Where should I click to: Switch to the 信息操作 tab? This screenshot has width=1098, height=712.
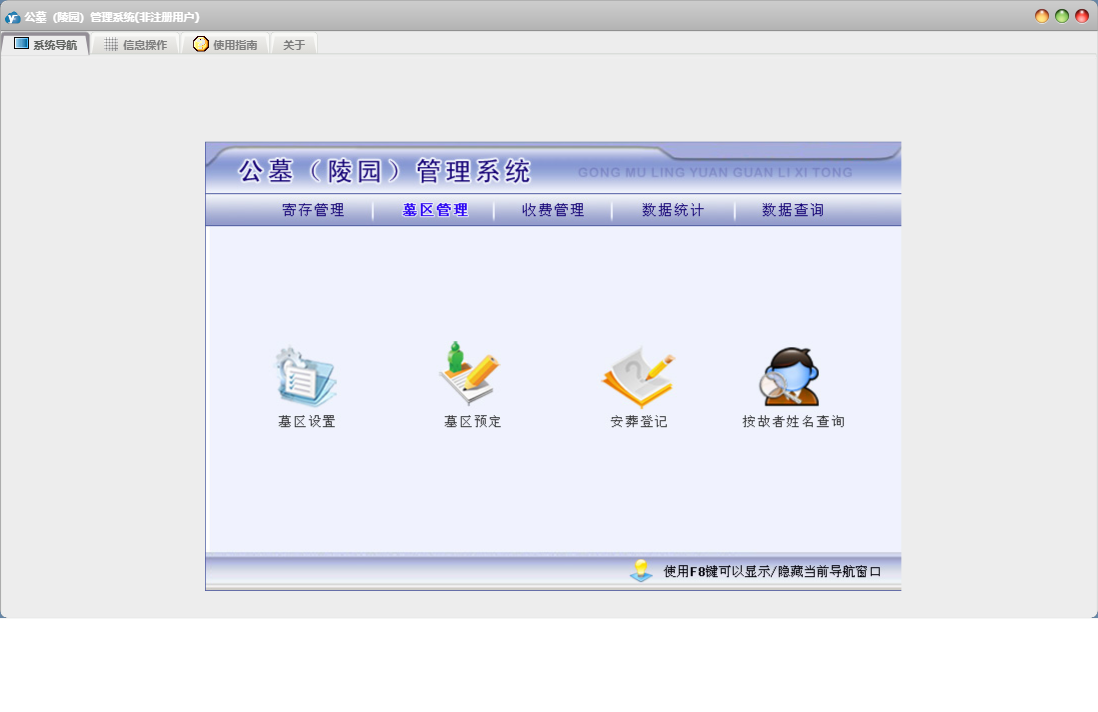tap(136, 45)
